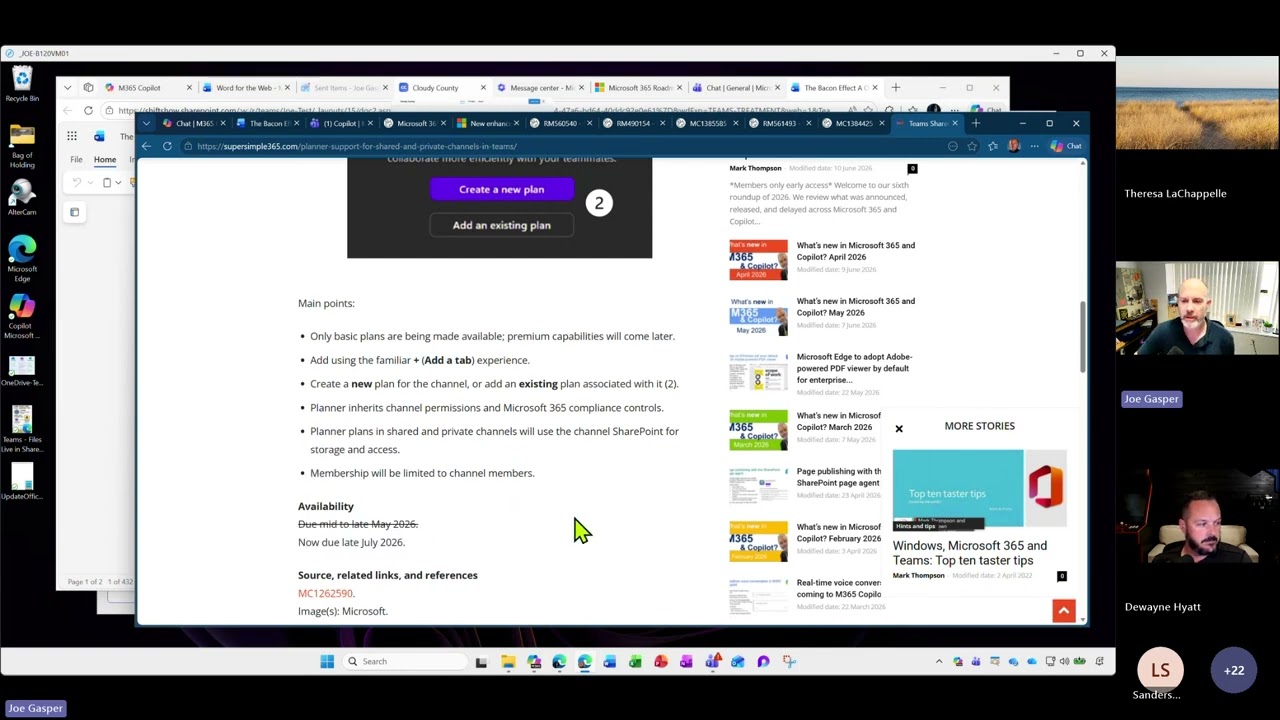The width and height of the screenshot is (1280, 720).
Task: Open UpdateOffice desktop file
Action: (x=22, y=480)
